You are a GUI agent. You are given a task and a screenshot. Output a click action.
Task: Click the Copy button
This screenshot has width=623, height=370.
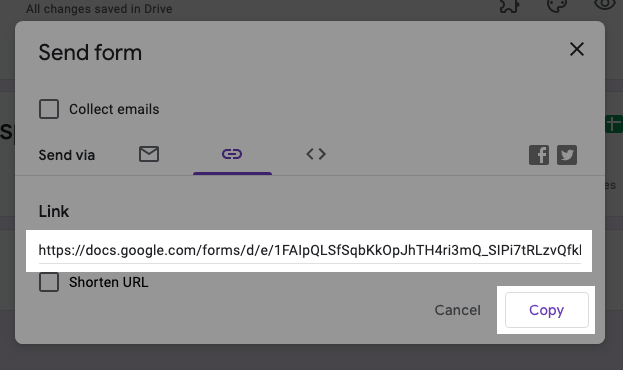point(546,310)
